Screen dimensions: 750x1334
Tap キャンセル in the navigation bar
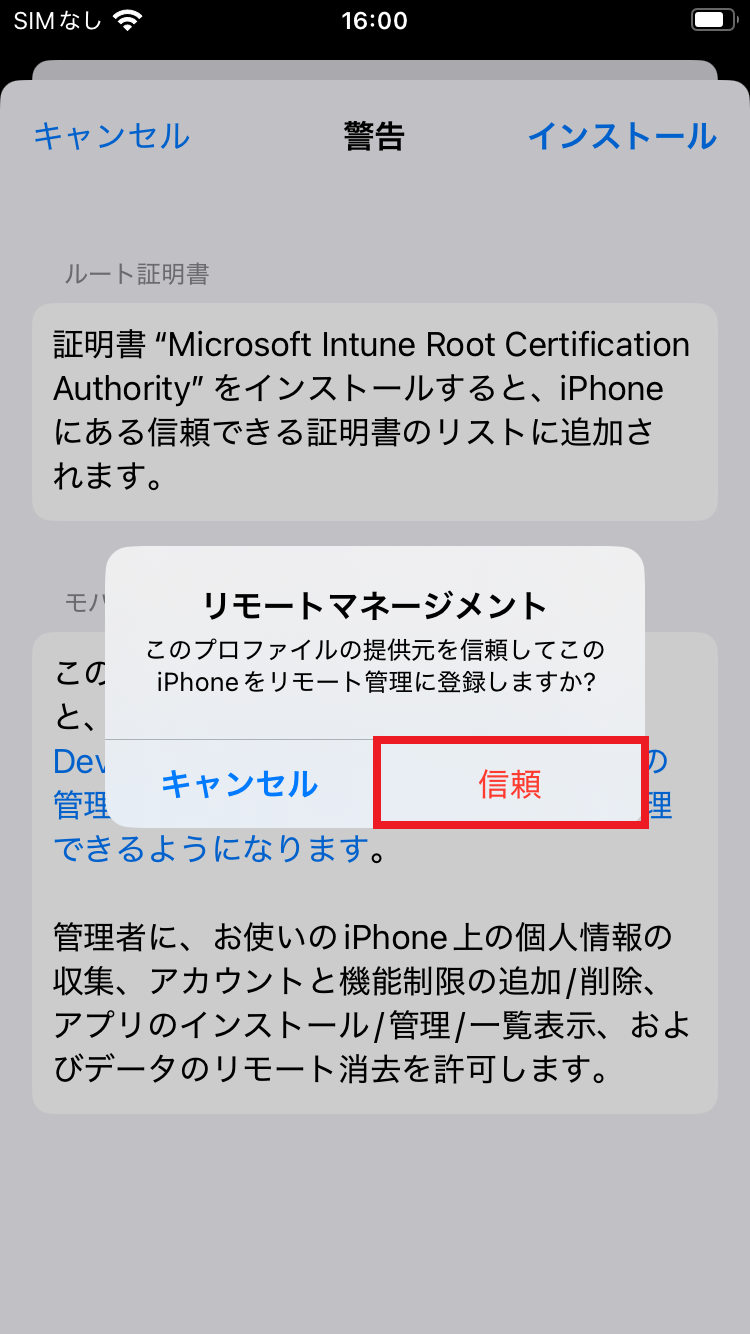point(111,136)
